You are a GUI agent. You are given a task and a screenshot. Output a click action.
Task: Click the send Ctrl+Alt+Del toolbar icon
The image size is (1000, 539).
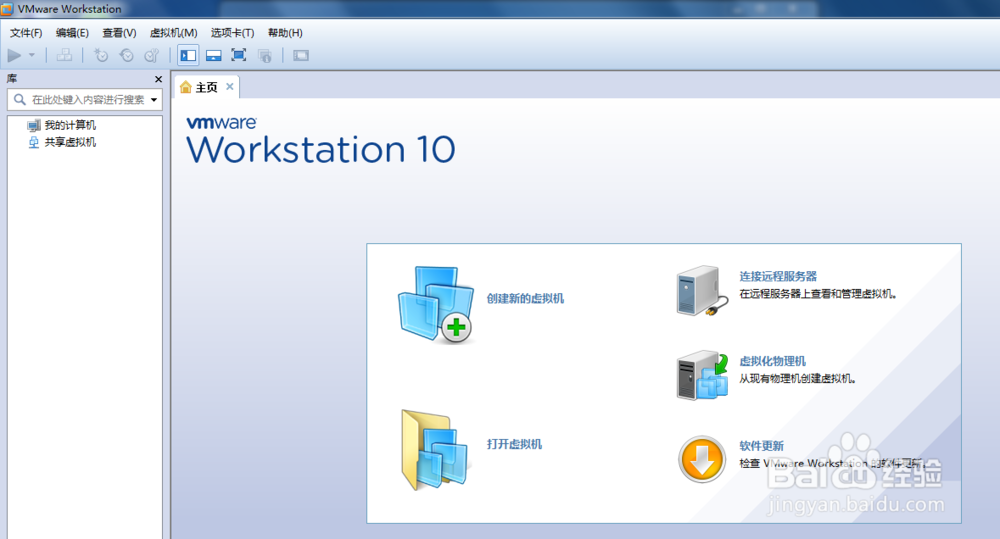click(64, 55)
